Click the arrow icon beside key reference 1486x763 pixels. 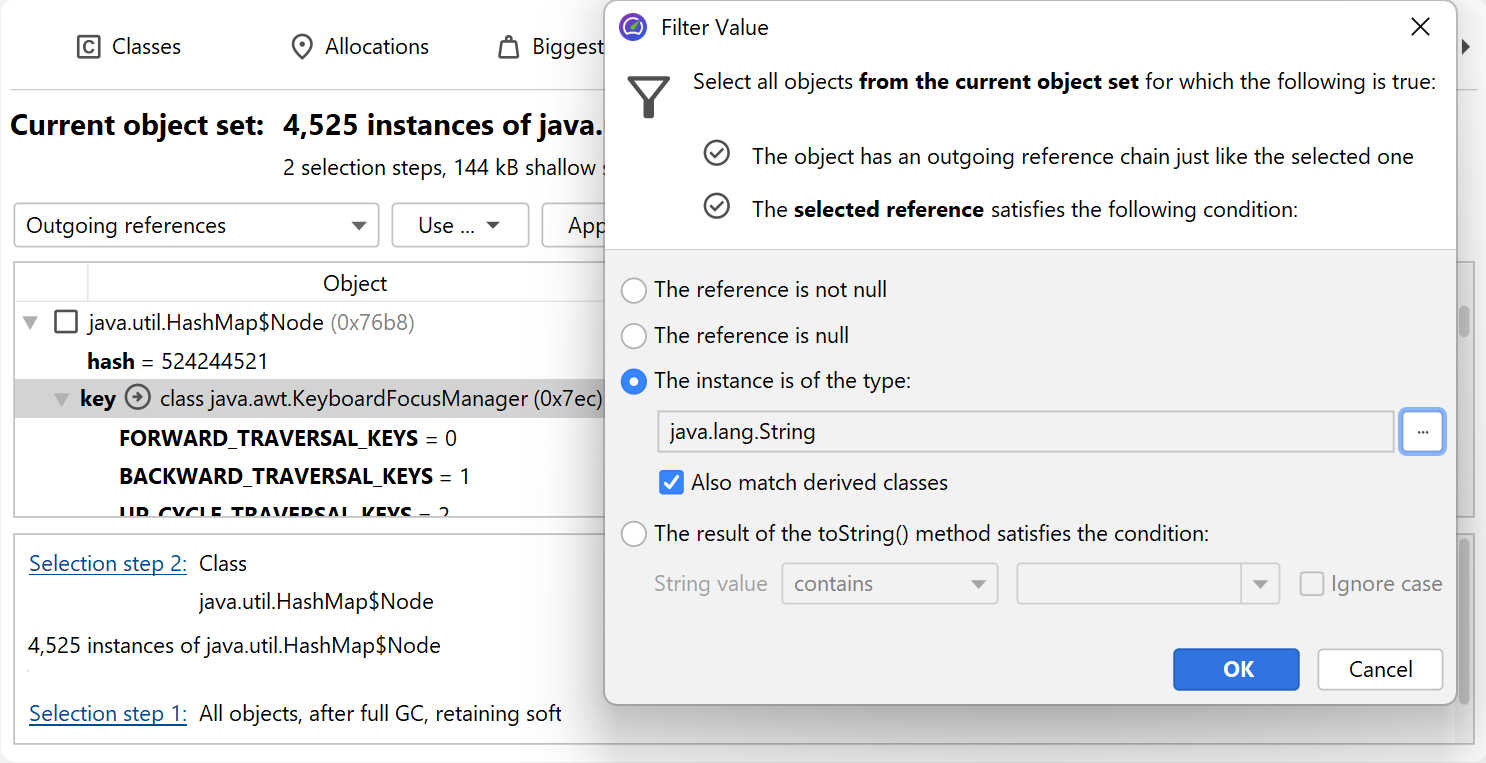coord(137,399)
